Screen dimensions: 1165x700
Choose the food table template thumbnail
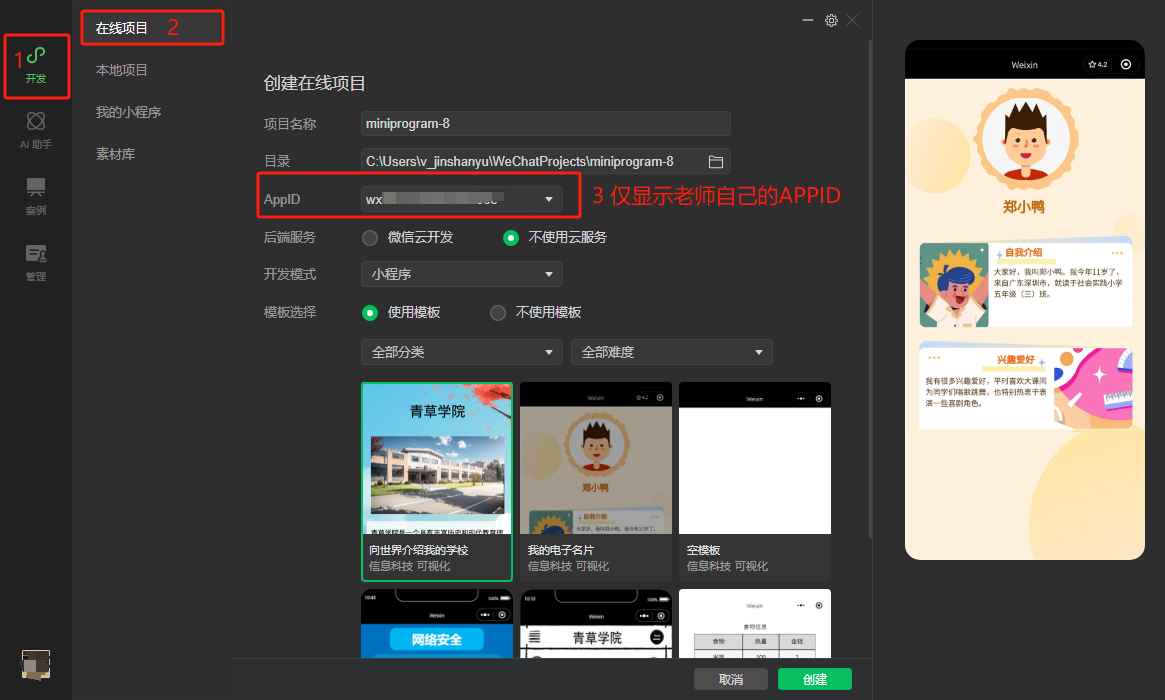755,623
